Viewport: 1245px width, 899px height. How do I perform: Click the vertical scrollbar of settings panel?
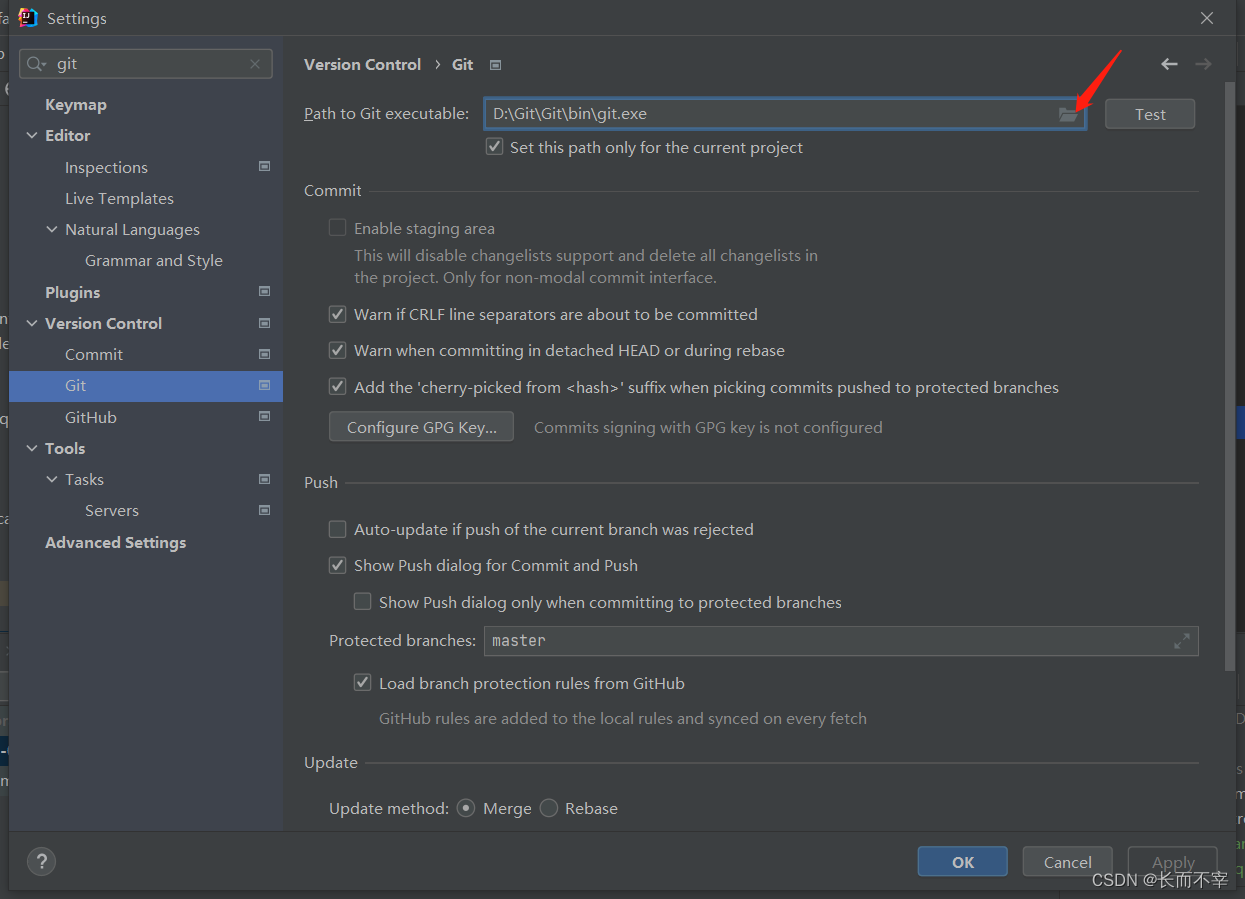[1230, 377]
